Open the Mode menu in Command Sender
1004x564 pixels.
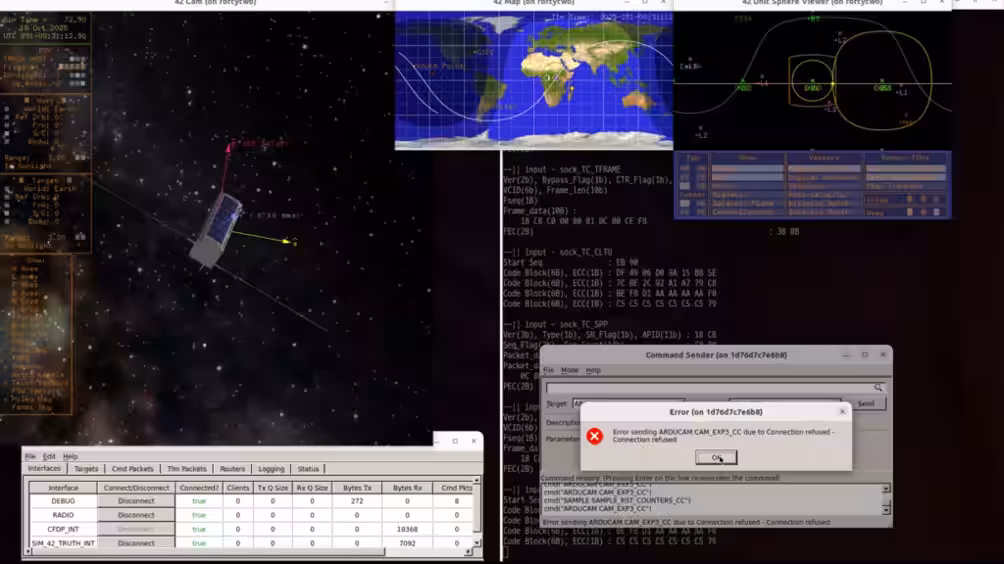[569, 370]
